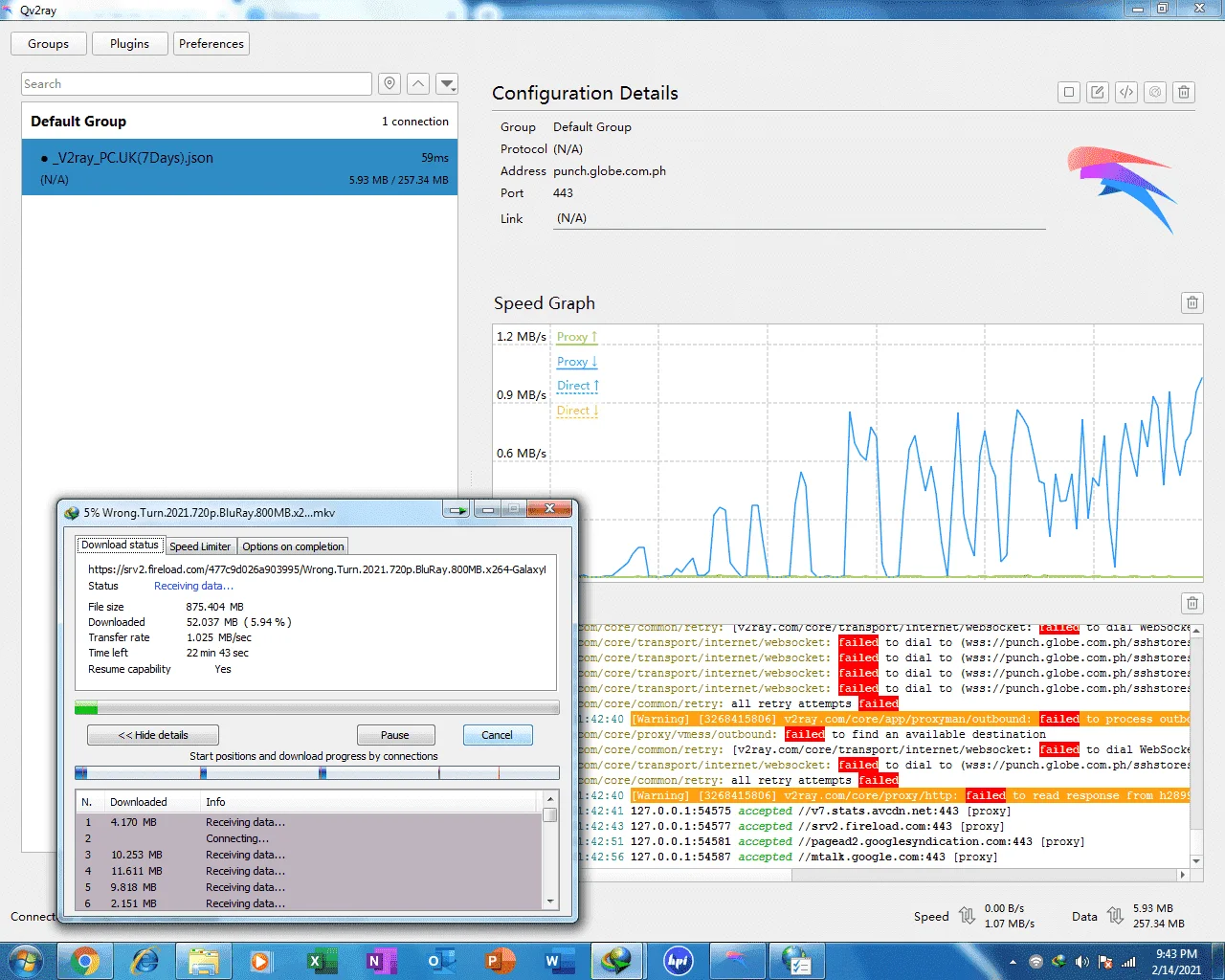Select connection row 1 with 4.170 MB
The height and width of the screenshot is (980, 1225).
308,822
